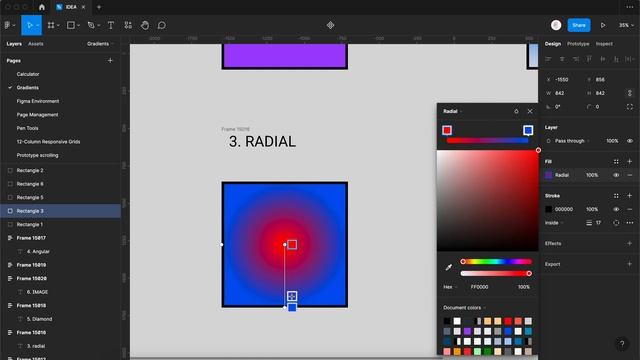Open the 35% zoom level dropdown
The width and height of the screenshot is (640, 360).
pyautogui.click(x=626, y=25)
